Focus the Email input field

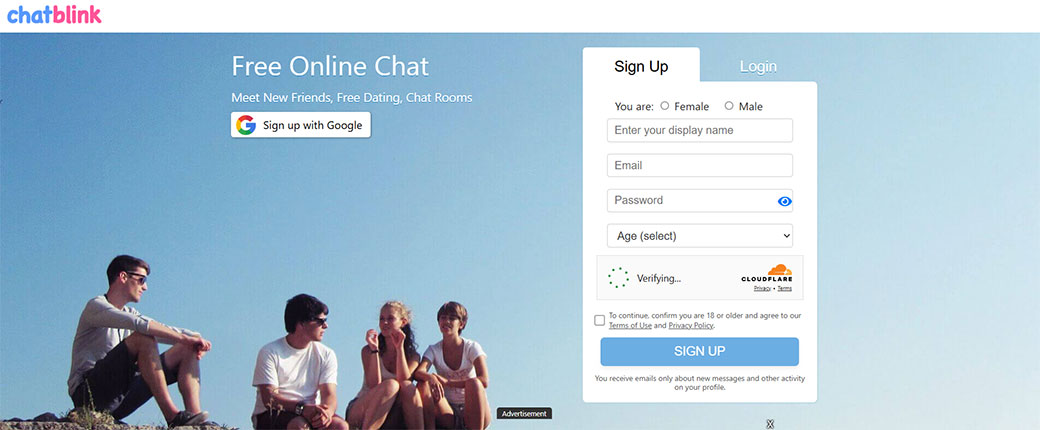tap(700, 165)
